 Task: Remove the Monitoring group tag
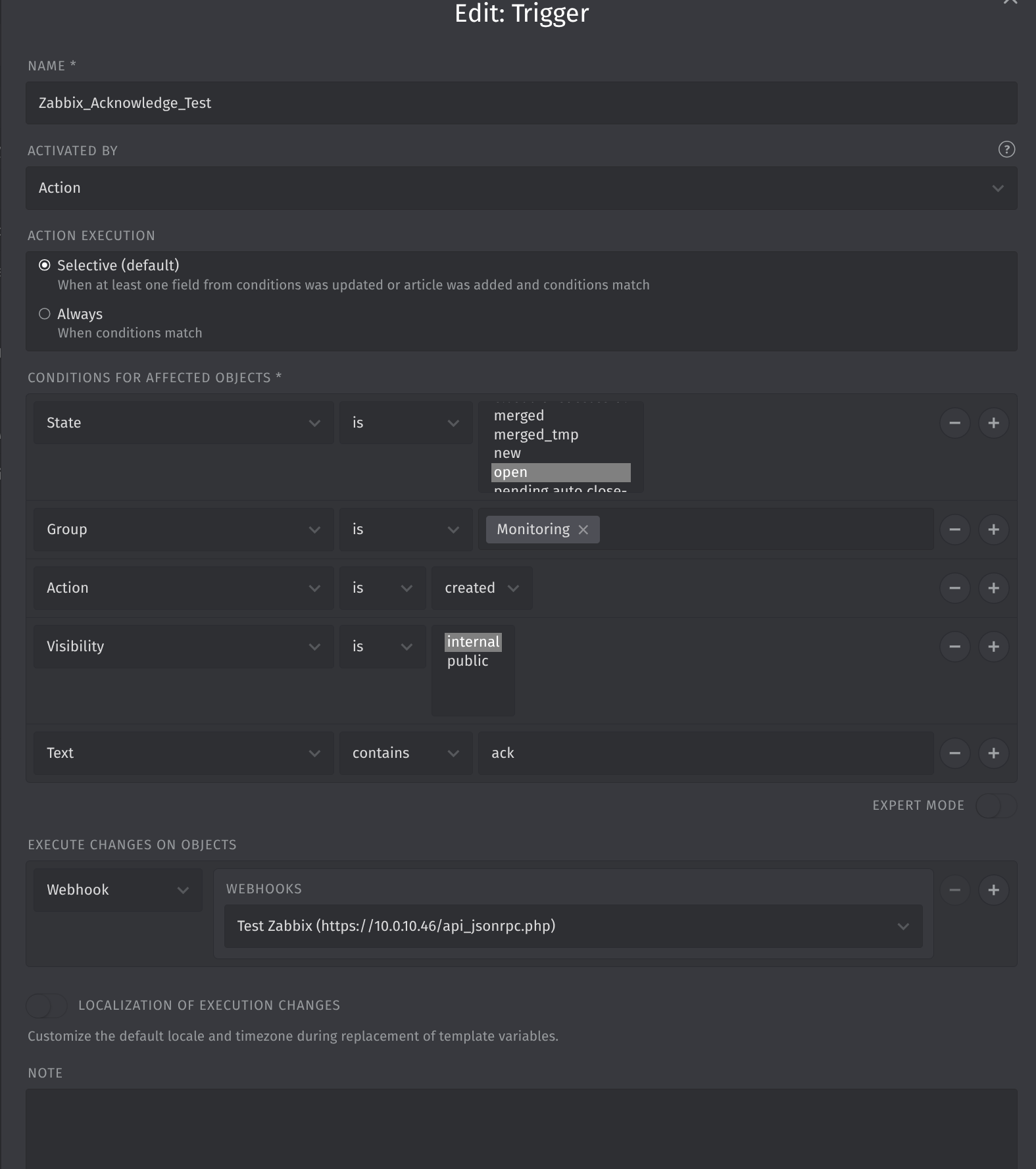click(583, 530)
